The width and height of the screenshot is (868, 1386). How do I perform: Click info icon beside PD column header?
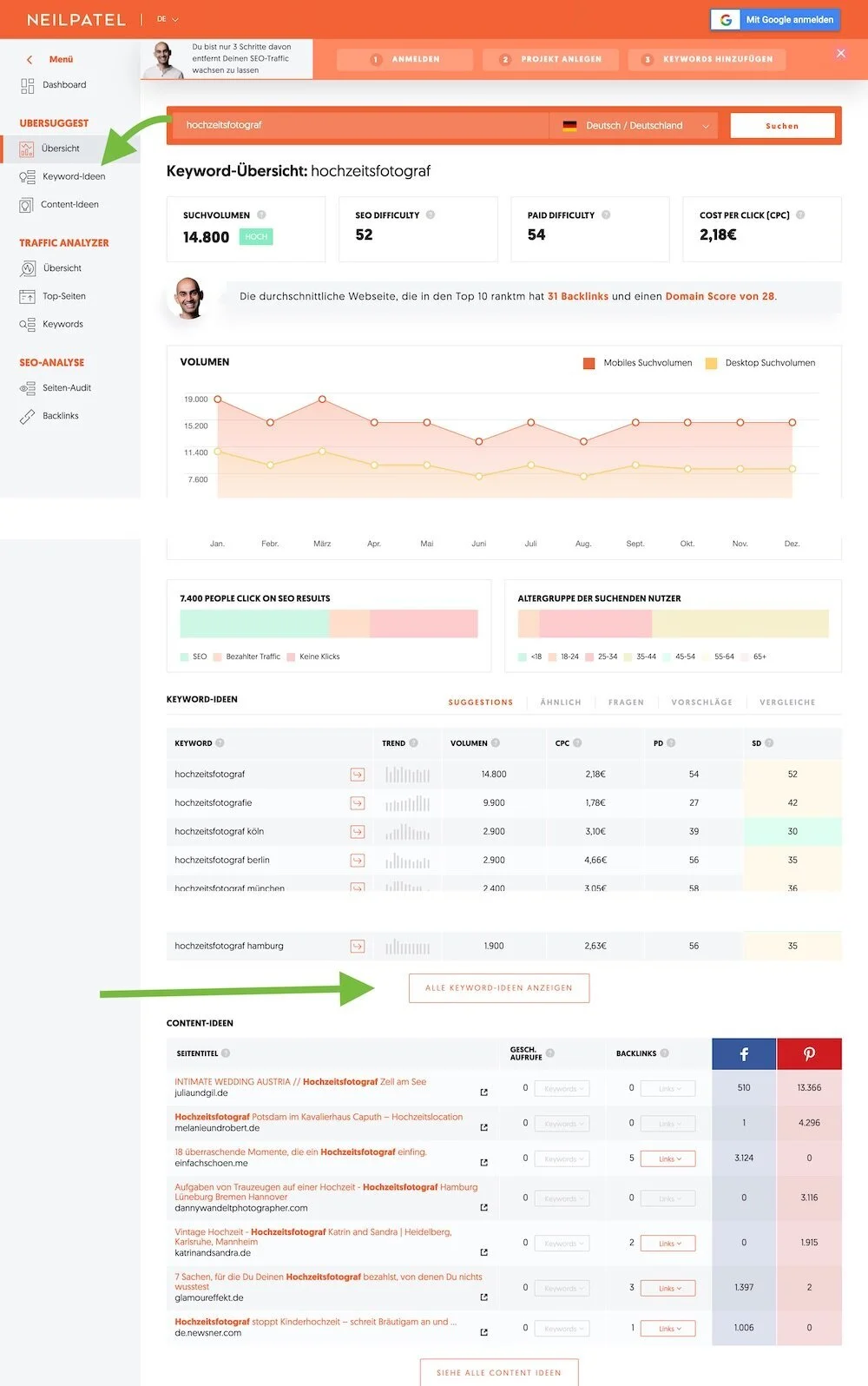(x=671, y=742)
